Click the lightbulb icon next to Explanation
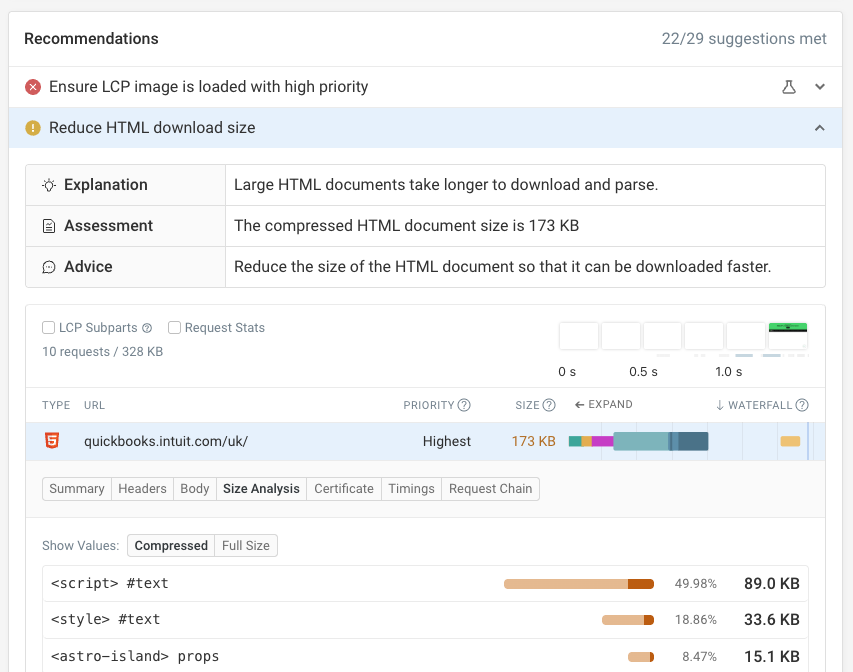Screen dimensions: 853x672 point(47,185)
